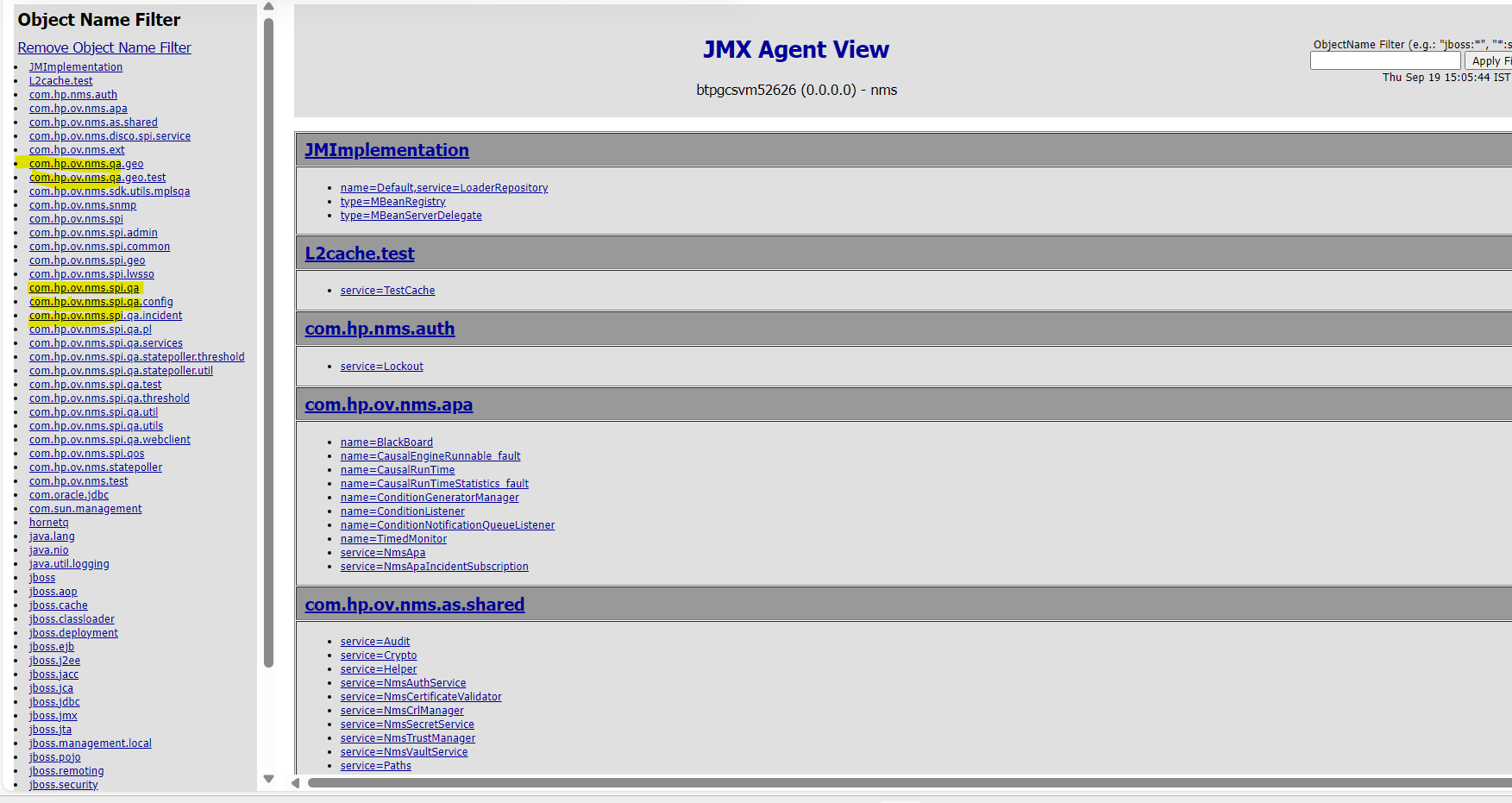
Task: Select the com.hp.ov.nms.snmp sidebar link
Action: click(x=83, y=205)
